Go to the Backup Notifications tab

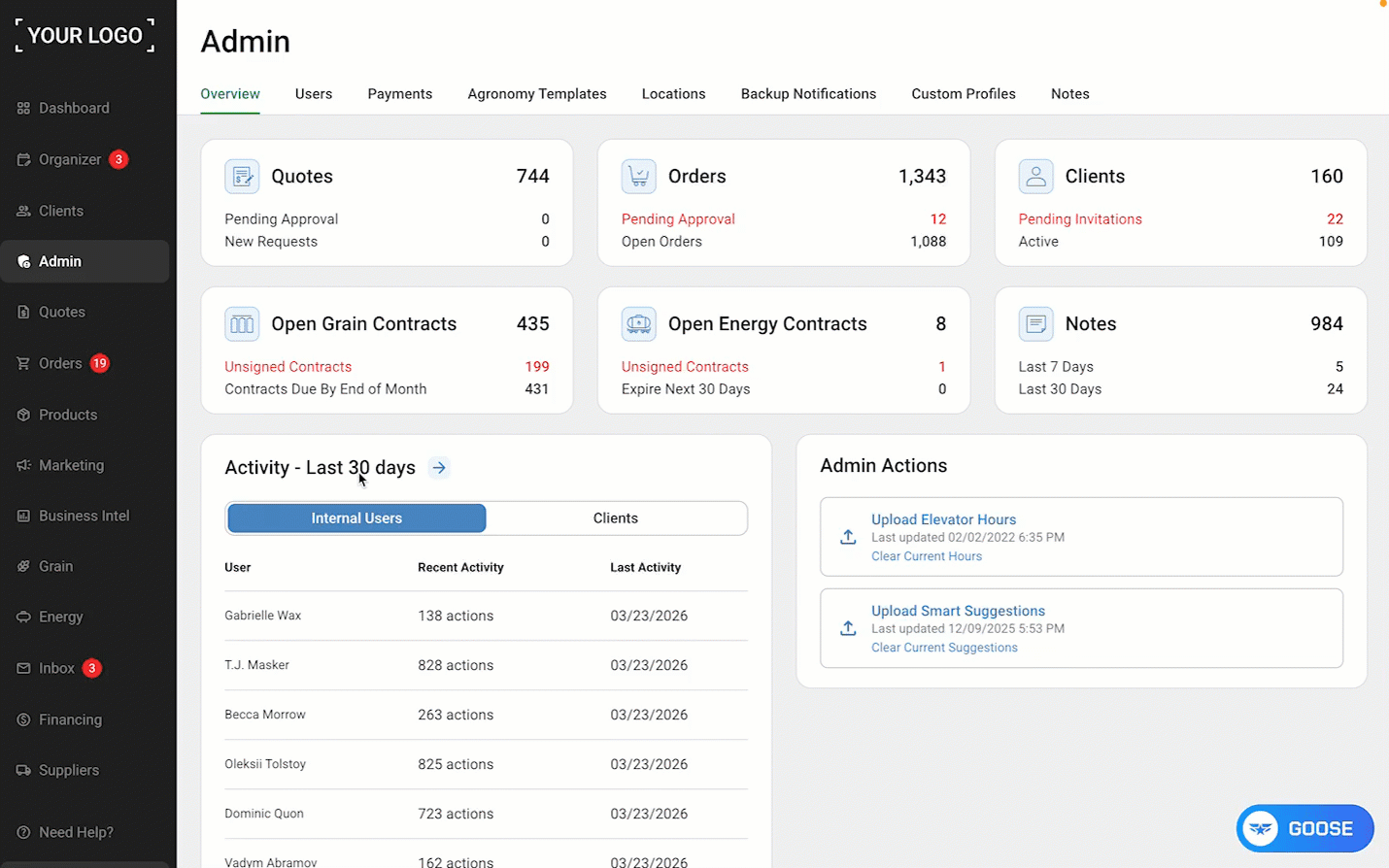pos(808,94)
